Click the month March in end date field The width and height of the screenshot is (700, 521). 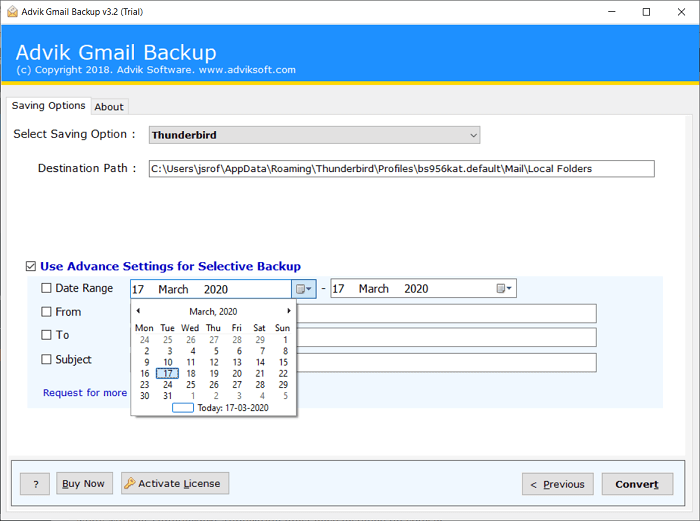pos(374,289)
